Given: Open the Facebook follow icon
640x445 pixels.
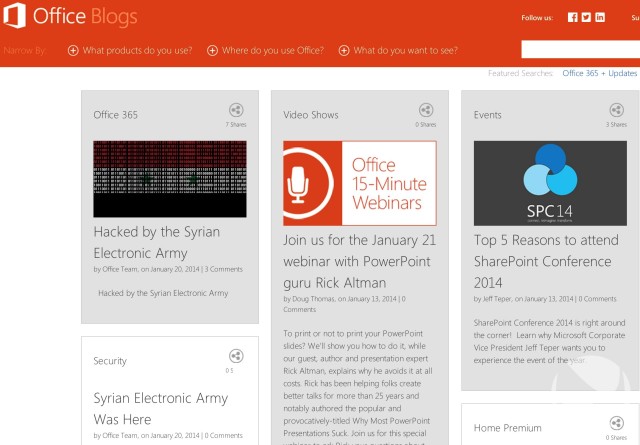Looking at the screenshot, I should [573, 17].
